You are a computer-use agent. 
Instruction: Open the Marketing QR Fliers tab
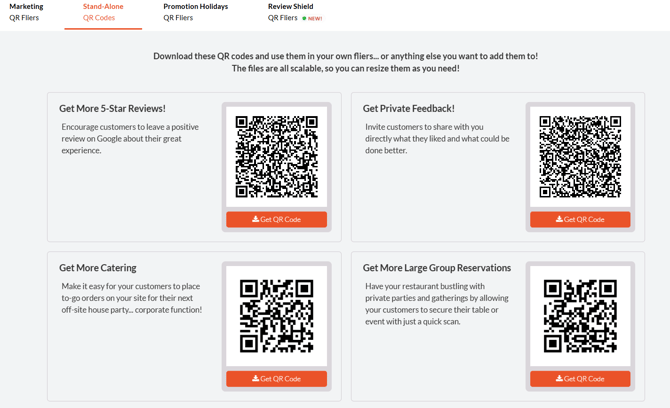26,12
